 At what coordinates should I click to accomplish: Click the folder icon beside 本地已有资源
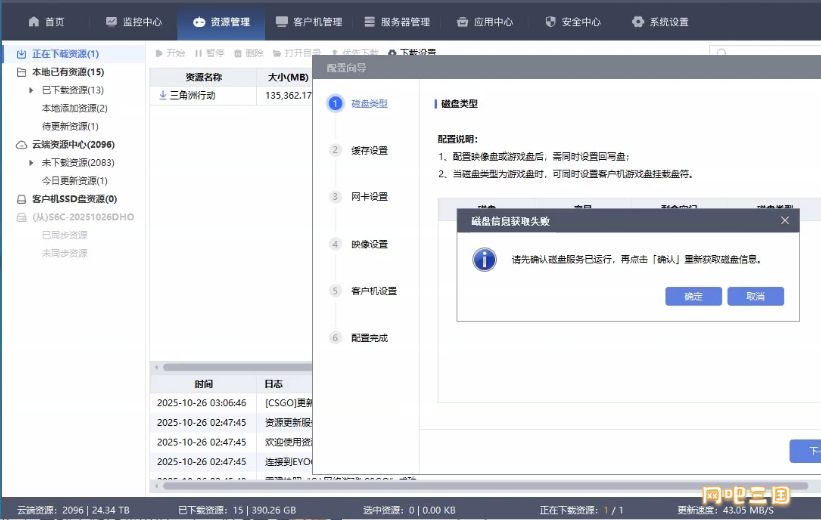pos(21,72)
